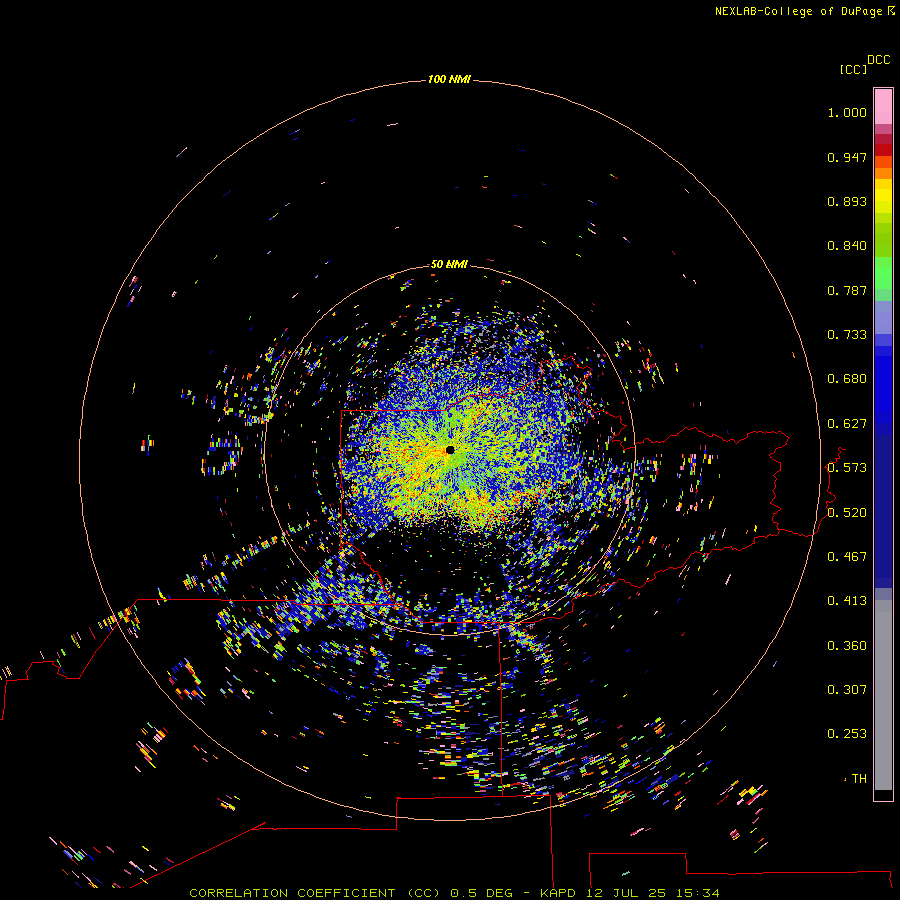Screen dimensions: 900x900
Task: Click the 0.360 scale value
Action: pyautogui.click(x=847, y=646)
